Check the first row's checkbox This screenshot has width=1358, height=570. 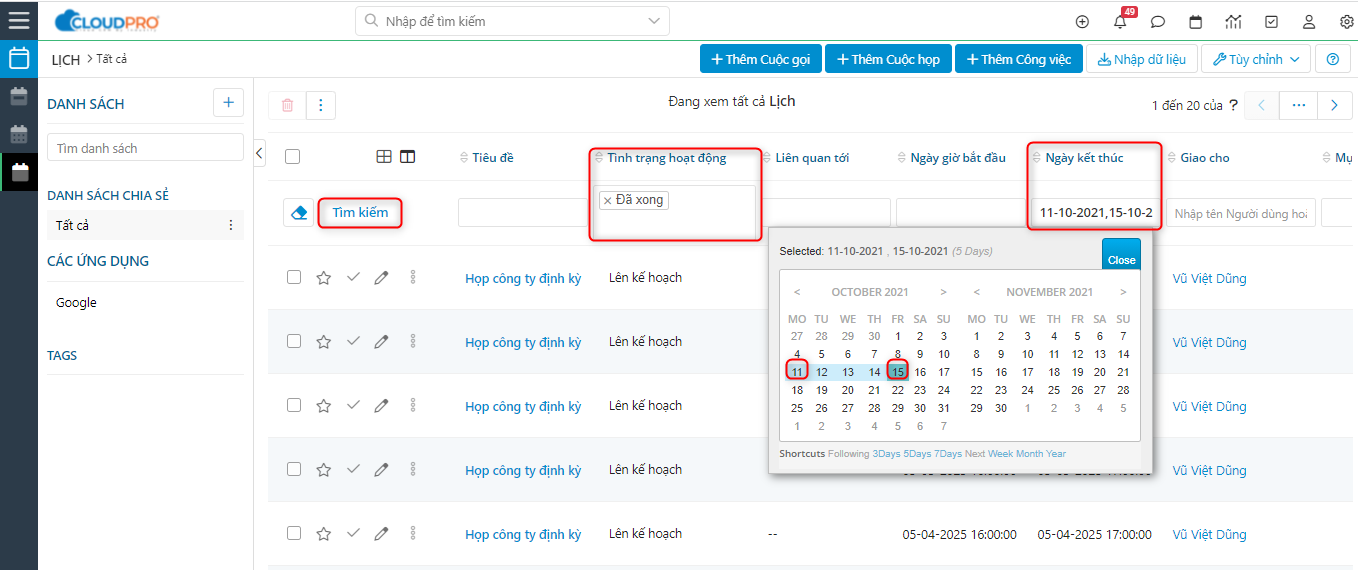[x=294, y=277]
